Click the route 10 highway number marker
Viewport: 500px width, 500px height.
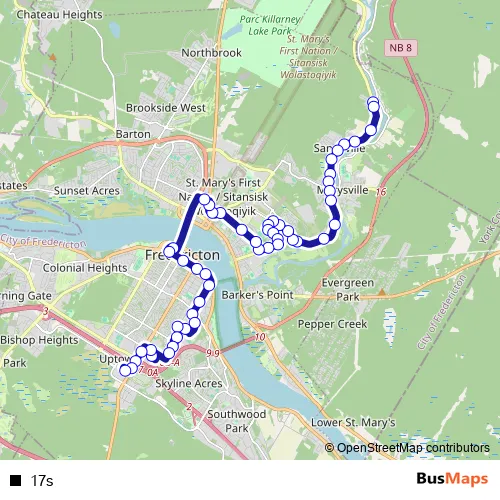(x=260, y=337)
